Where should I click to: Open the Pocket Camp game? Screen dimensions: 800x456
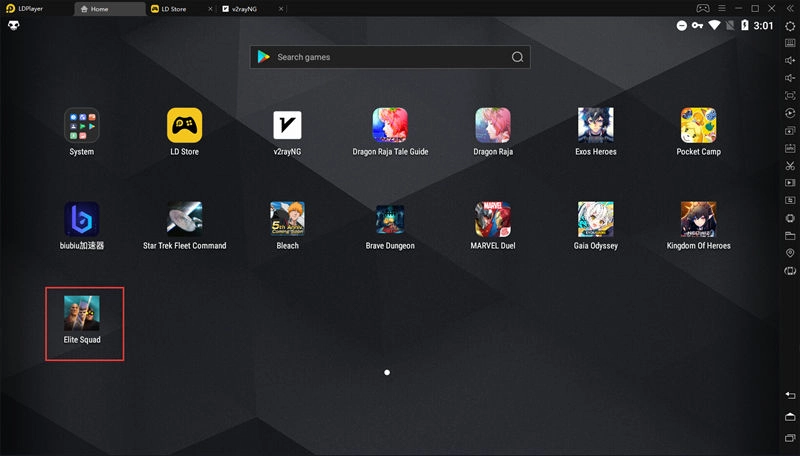[x=698, y=125]
